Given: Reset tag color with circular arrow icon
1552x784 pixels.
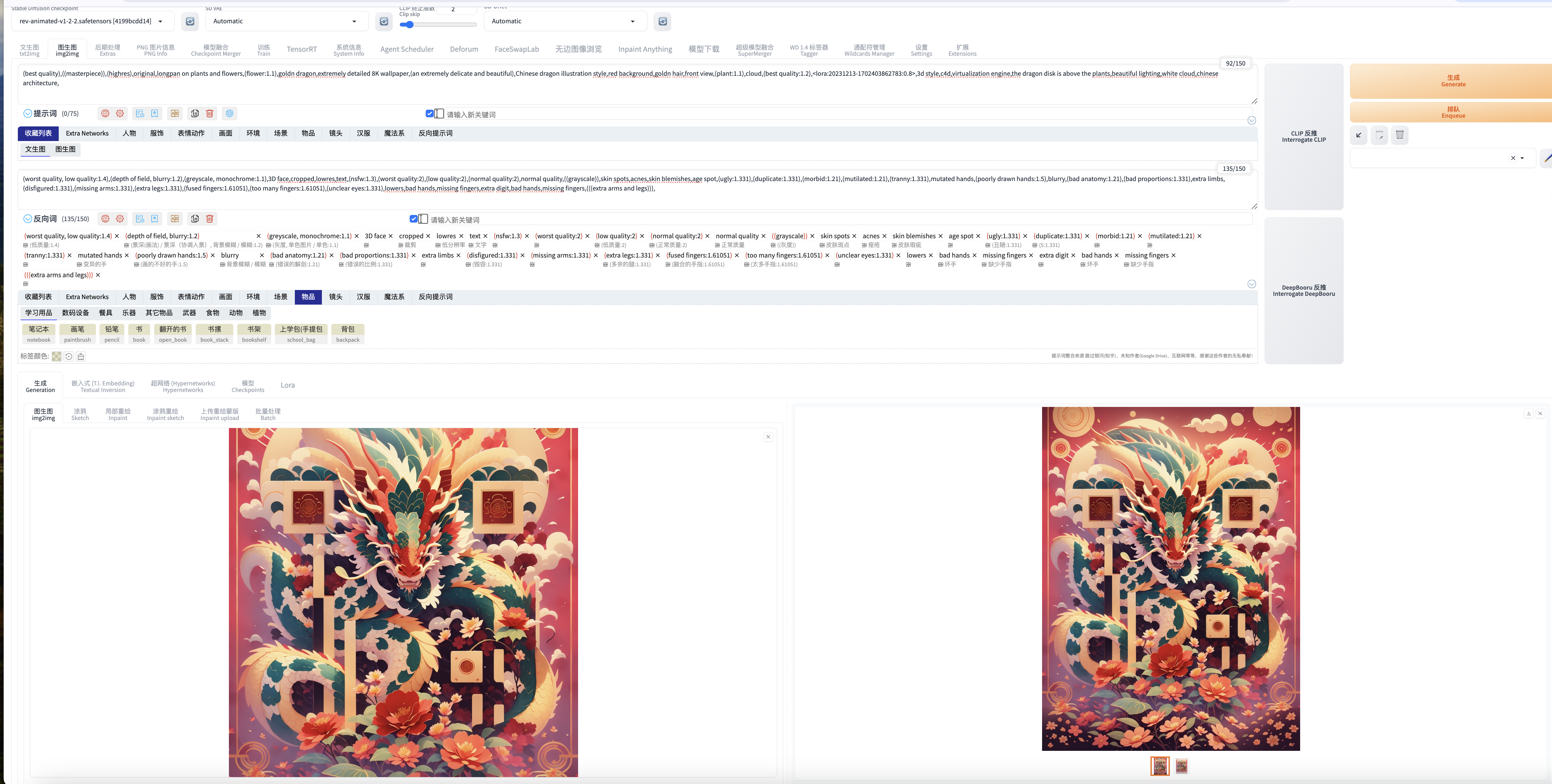Looking at the screenshot, I should coord(69,356).
